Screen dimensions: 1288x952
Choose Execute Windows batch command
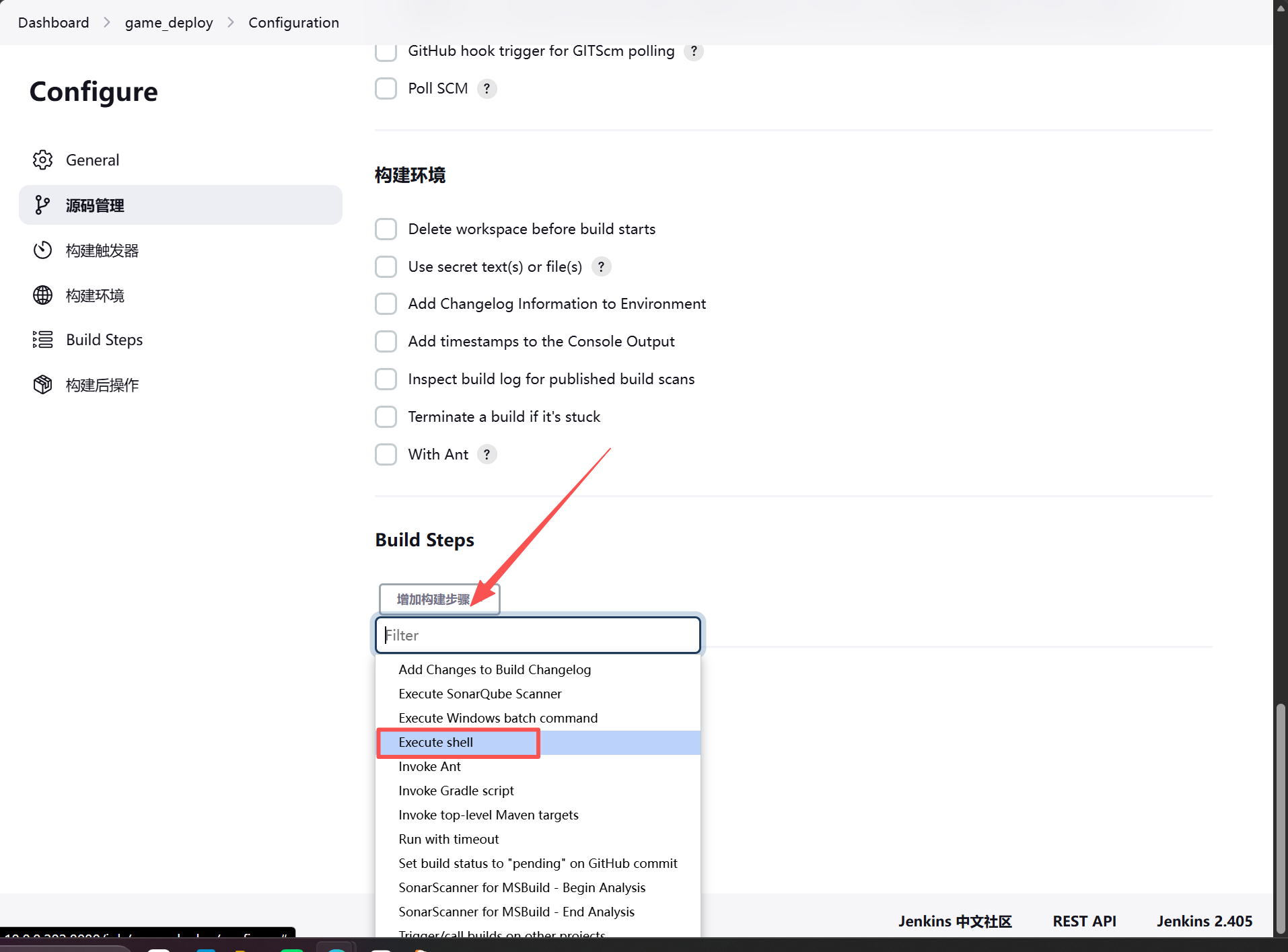point(538,719)
